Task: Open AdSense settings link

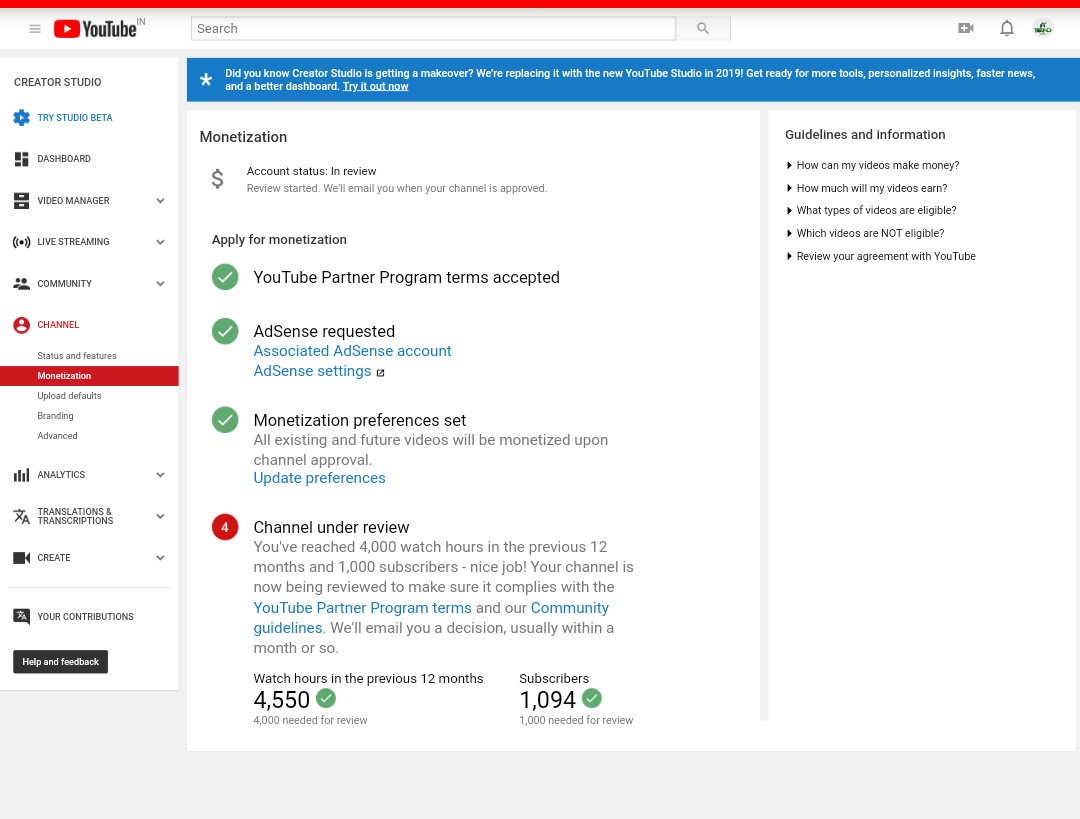Action: [x=312, y=371]
